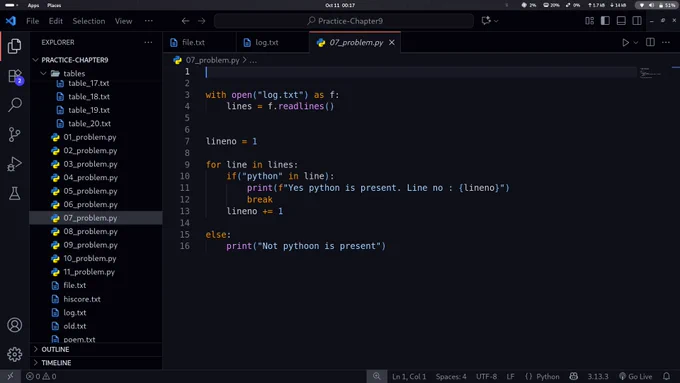The image size is (680, 383).
Task: Click the zoom magnifier status item
Action: point(376,376)
